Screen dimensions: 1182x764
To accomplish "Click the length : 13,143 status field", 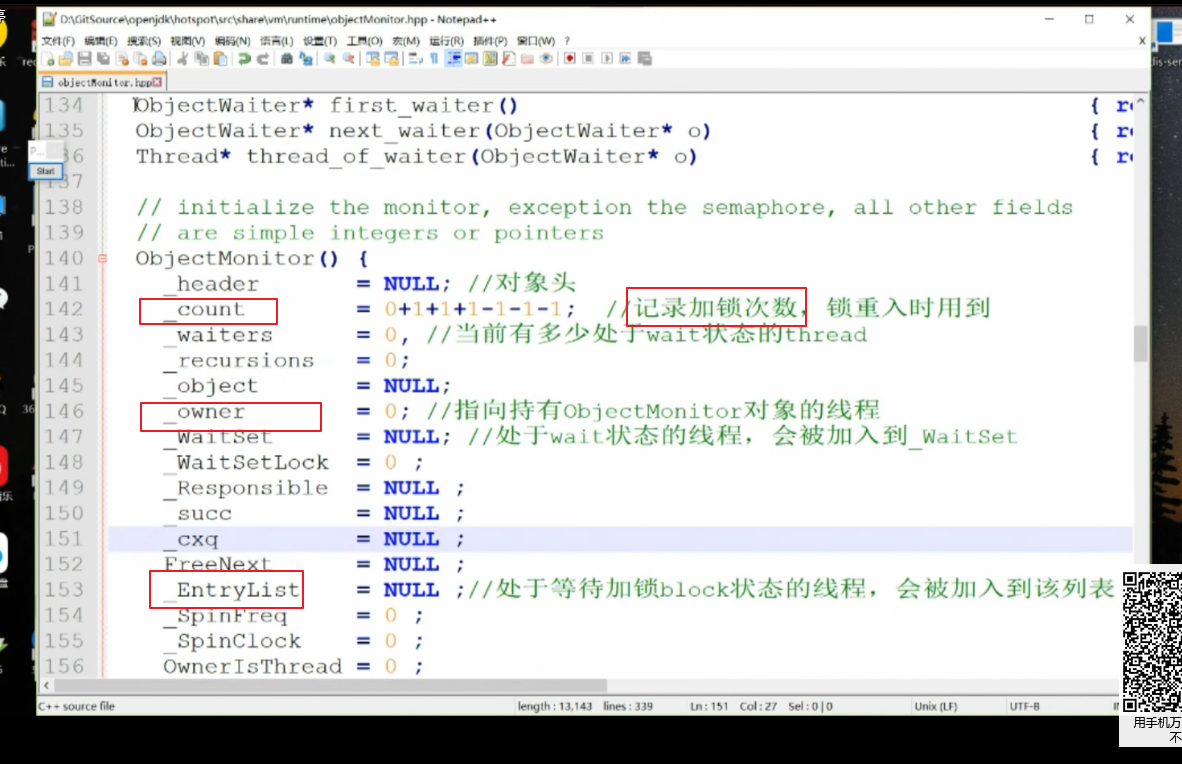I will click(x=554, y=707).
